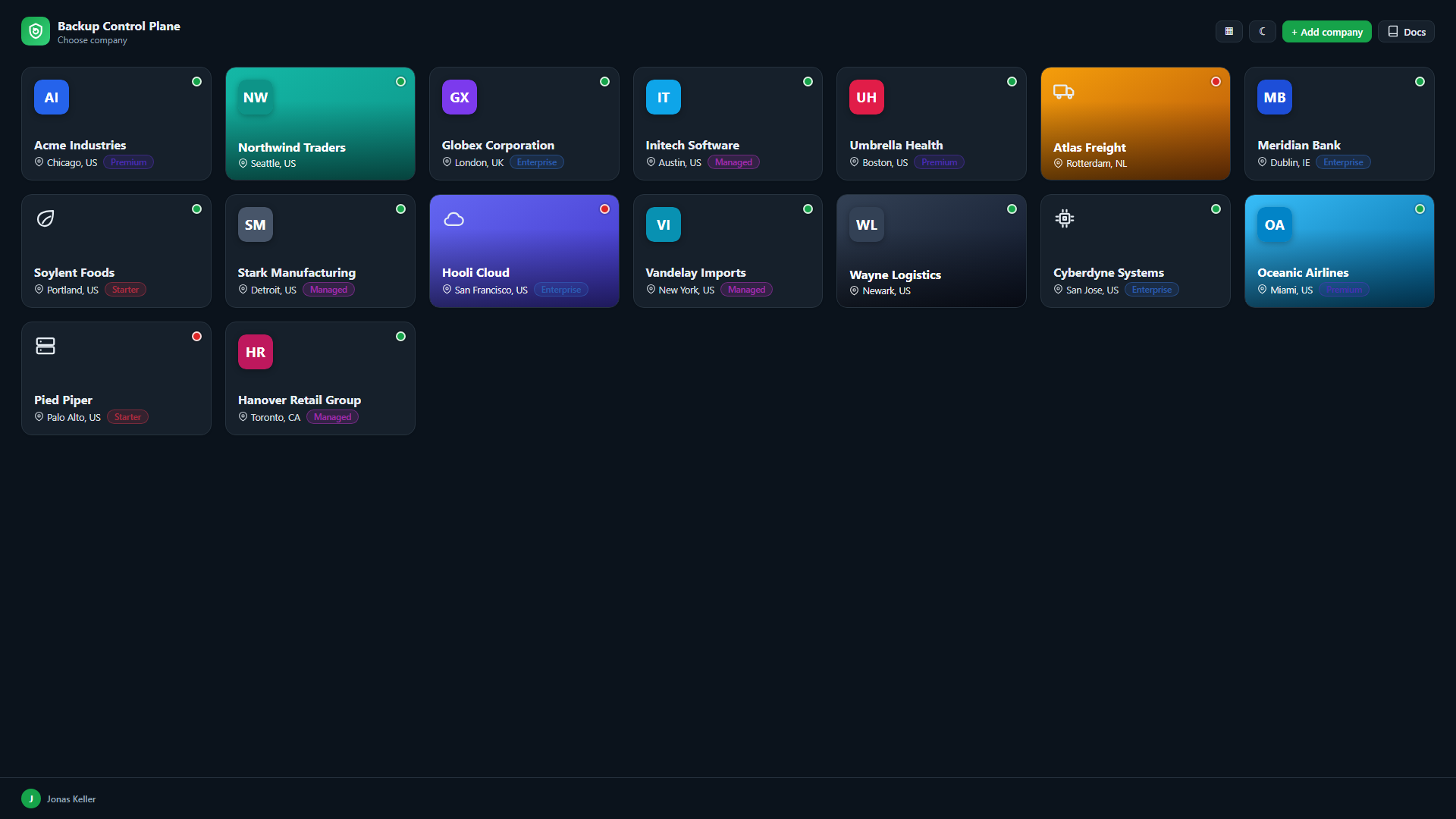
Task: Click the Starter badge on Soylent Foods
Action: tap(125, 290)
